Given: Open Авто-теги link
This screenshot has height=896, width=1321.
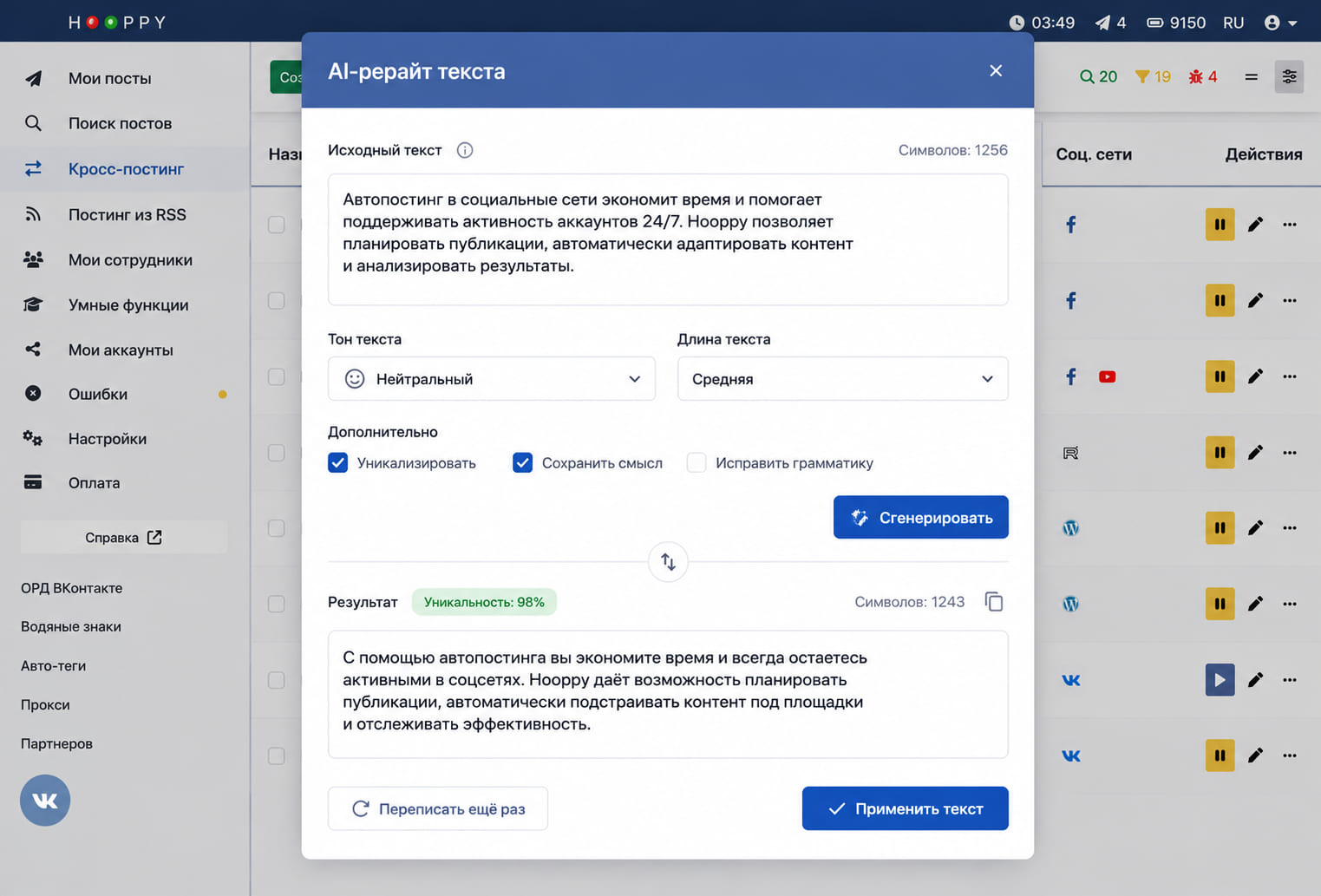Looking at the screenshot, I should 53,666.
